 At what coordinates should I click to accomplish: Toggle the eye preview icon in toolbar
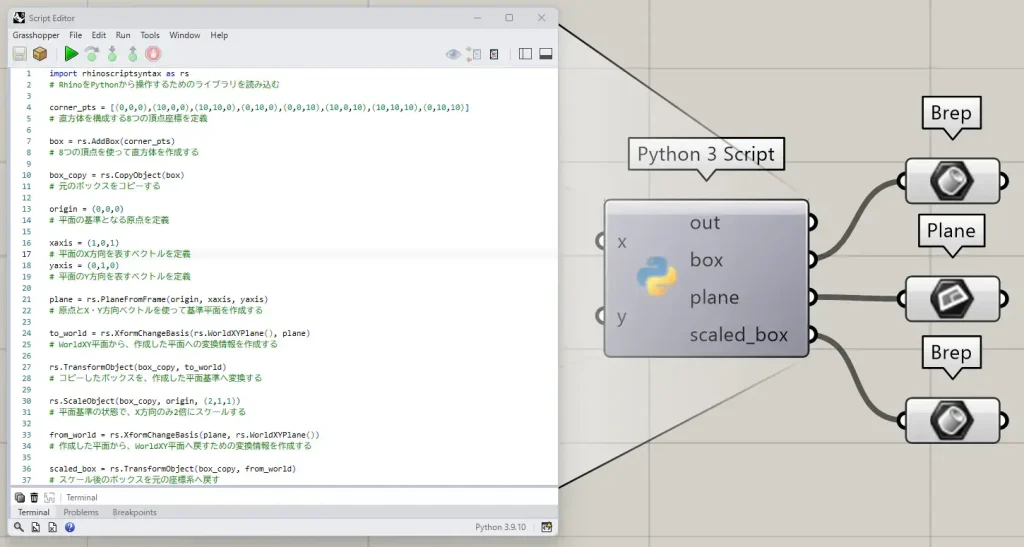(453, 54)
